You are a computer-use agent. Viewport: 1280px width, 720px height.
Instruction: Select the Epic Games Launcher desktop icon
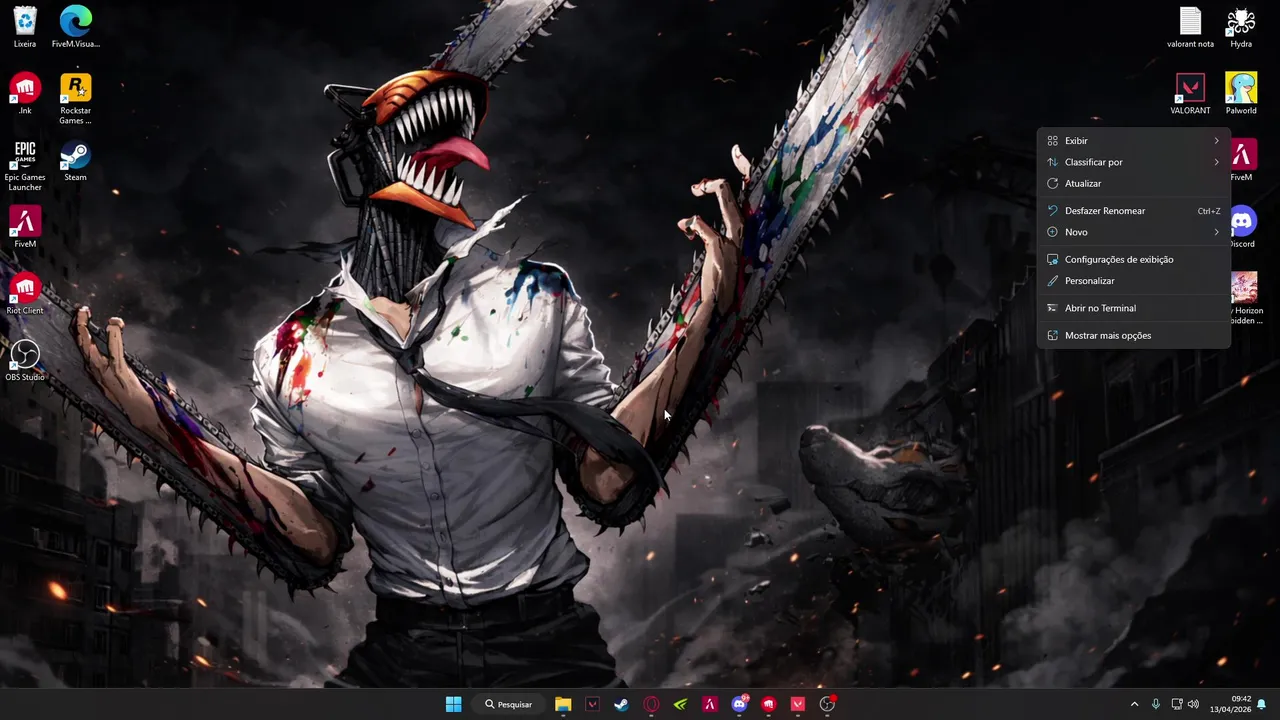[25, 166]
